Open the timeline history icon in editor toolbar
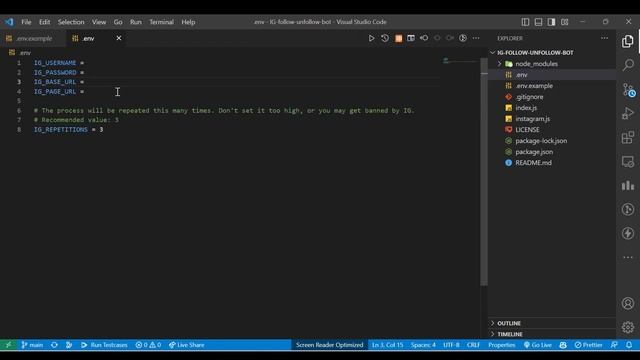 click(x=384, y=38)
